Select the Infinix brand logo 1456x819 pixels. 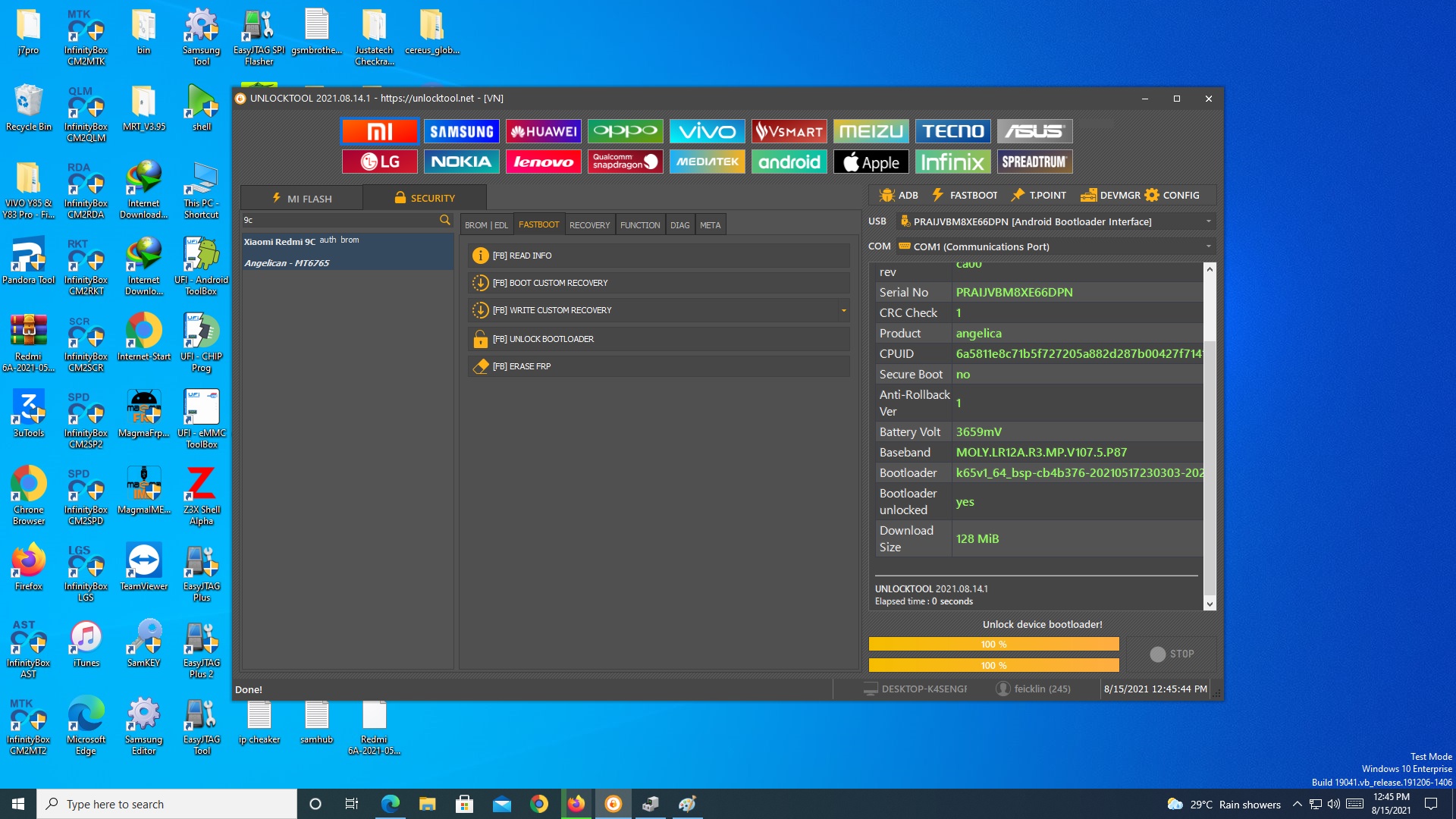click(952, 162)
